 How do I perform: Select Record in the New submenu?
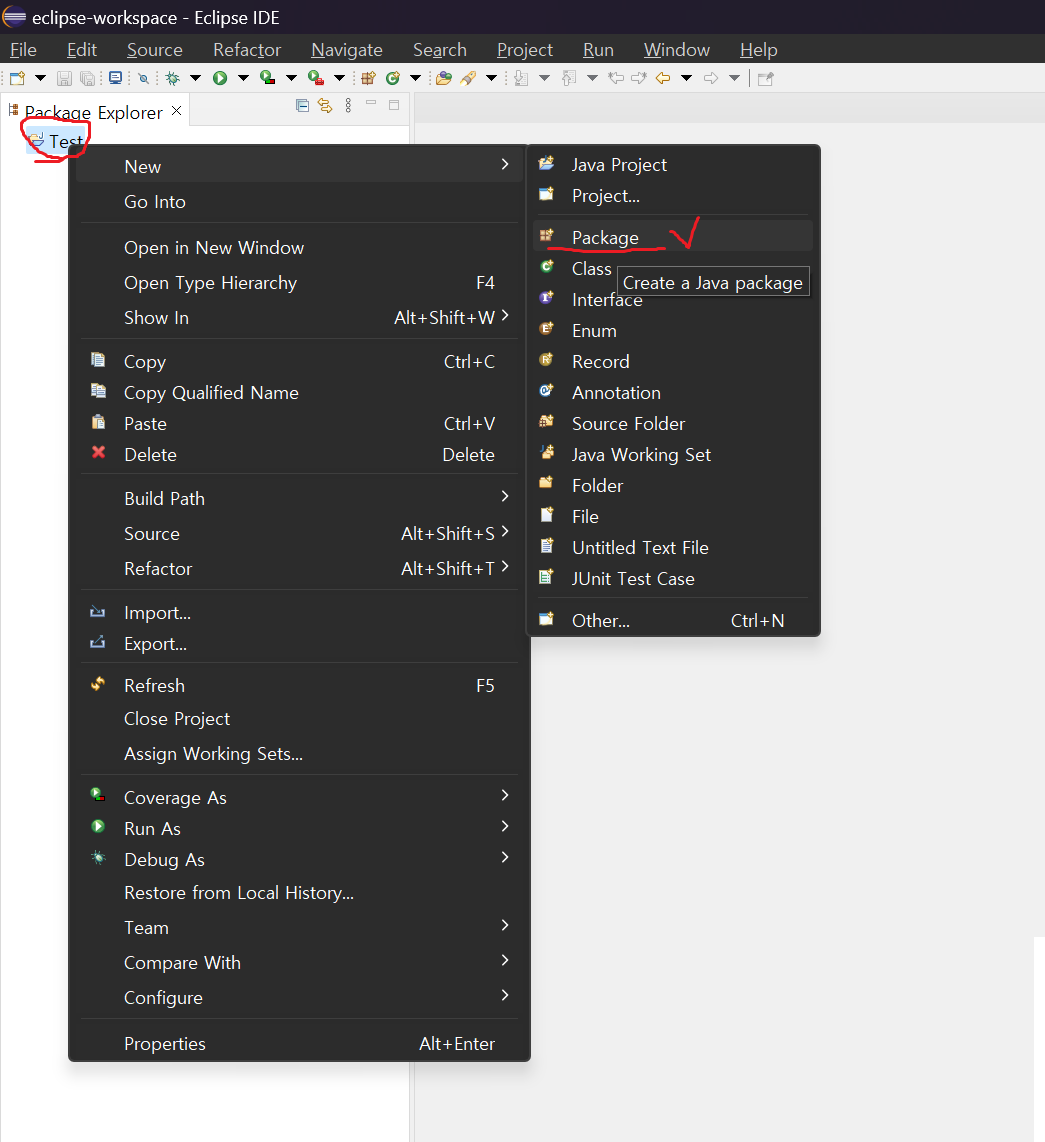(673, 362)
